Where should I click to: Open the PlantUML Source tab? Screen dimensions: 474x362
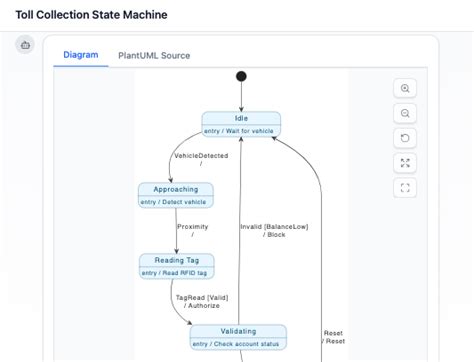tap(154, 55)
